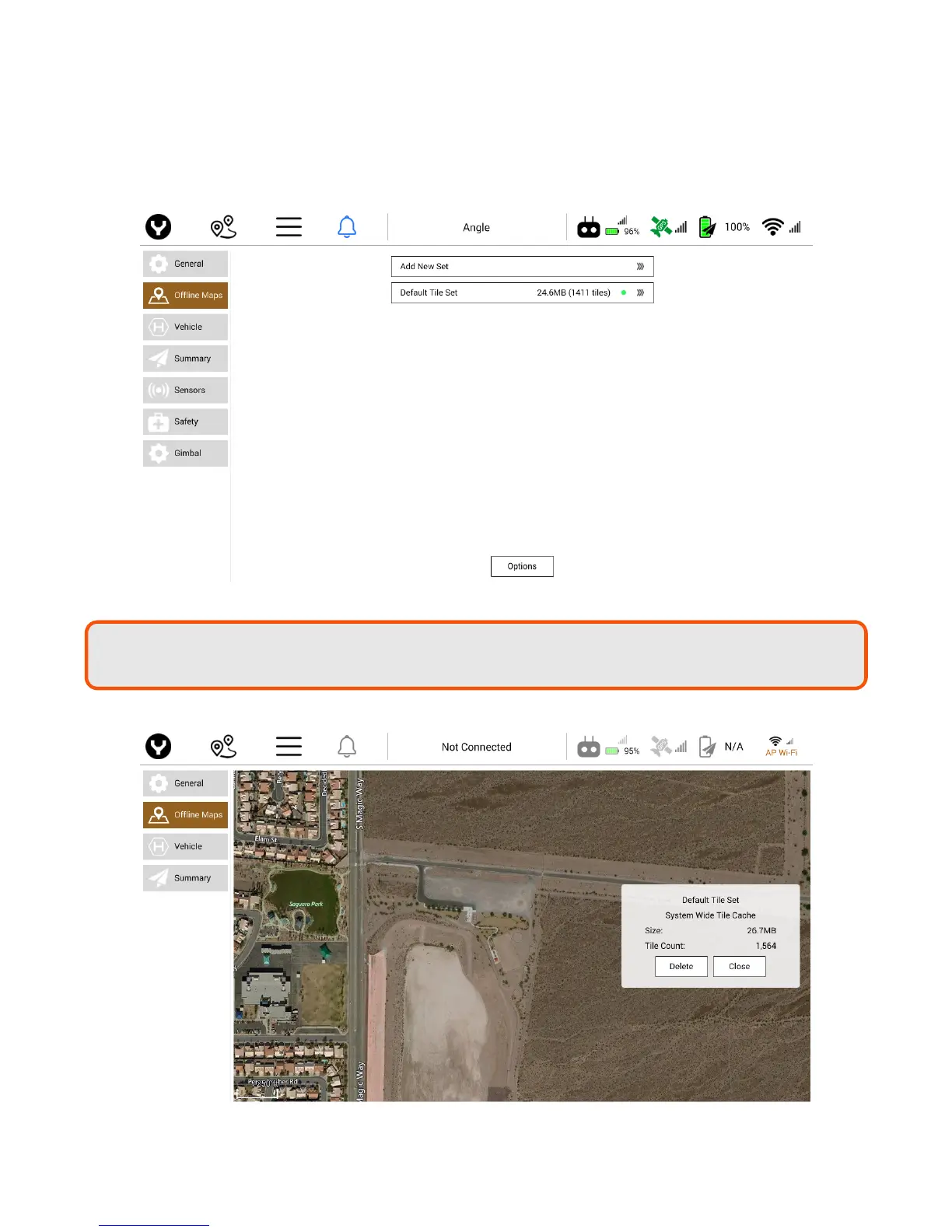Viewport: 952px width, 1232px height.
Task: Open the plan waypoint icon in top toolbar
Action: [x=223, y=227]
